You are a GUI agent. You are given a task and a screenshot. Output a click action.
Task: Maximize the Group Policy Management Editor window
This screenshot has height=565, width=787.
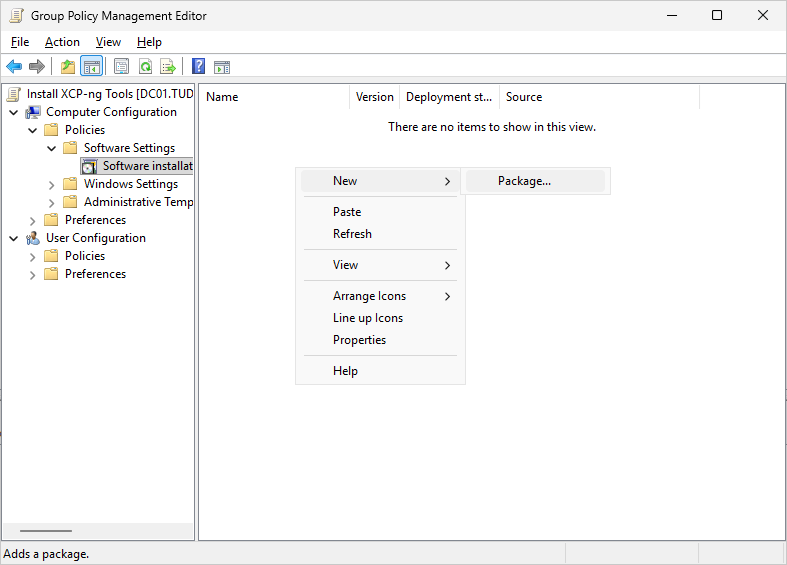point(717,16)
